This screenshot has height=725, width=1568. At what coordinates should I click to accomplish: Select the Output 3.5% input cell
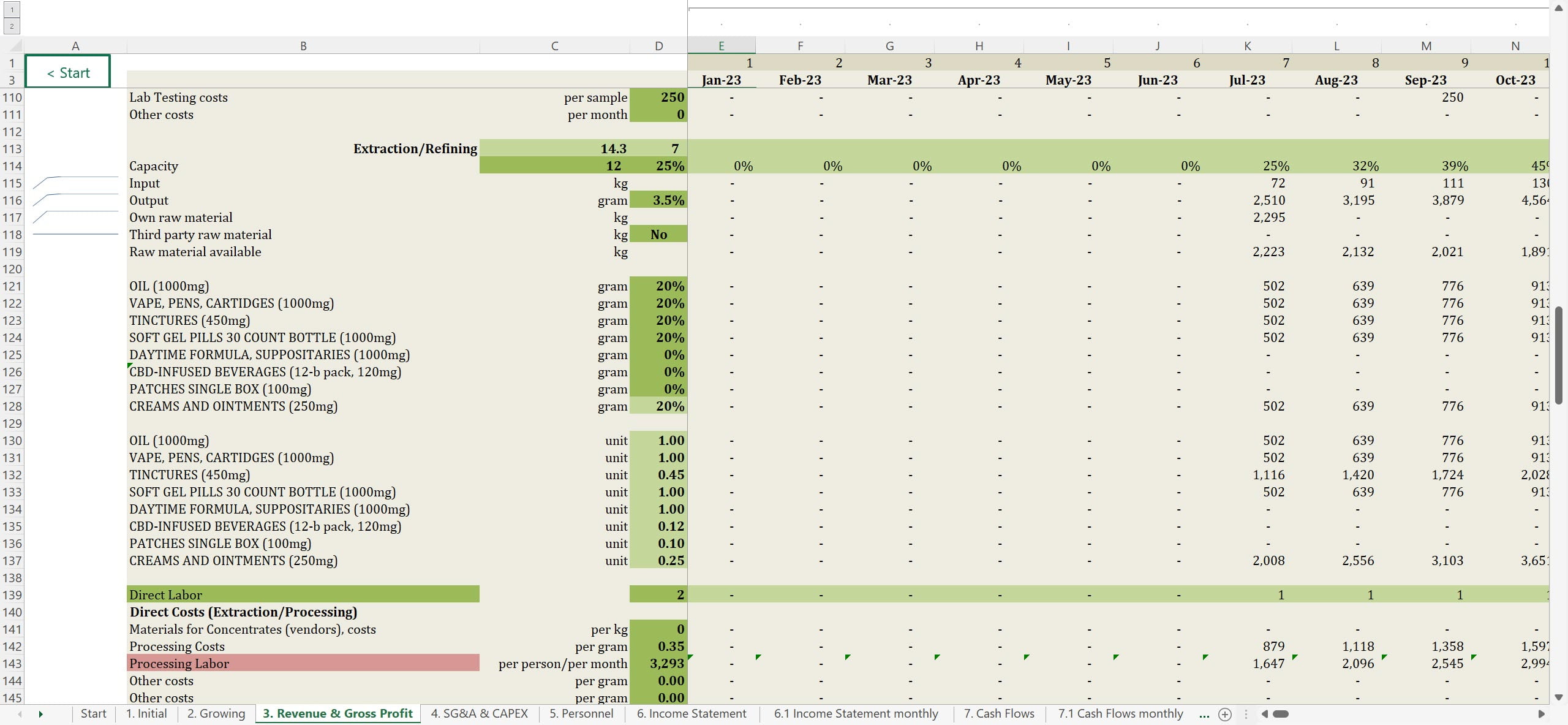coord(658,200)
